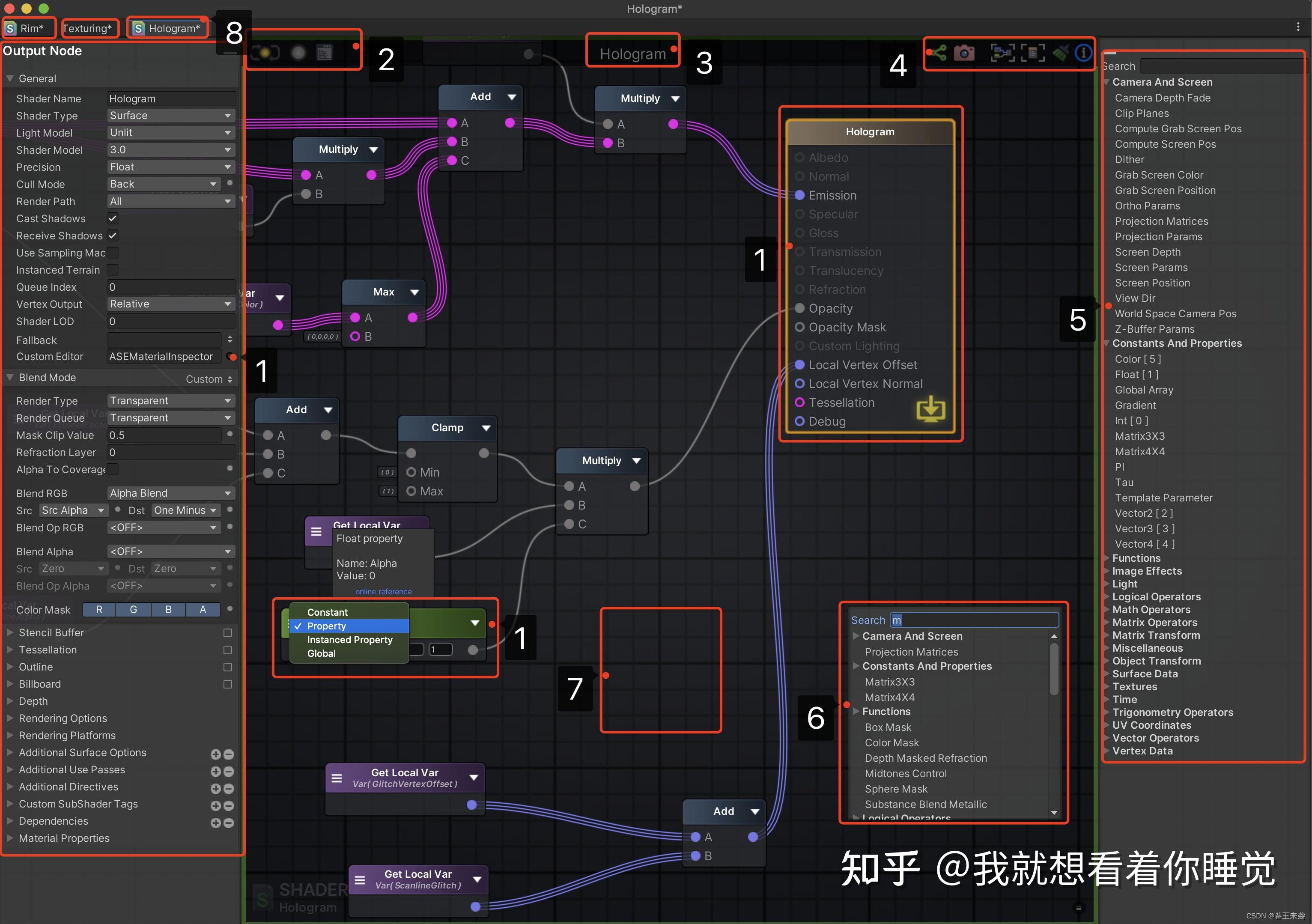Image resolution: width=1312 pixels, height=924 pixels.
Task: Click the online reference link
Action: click(x=383, y=591)
